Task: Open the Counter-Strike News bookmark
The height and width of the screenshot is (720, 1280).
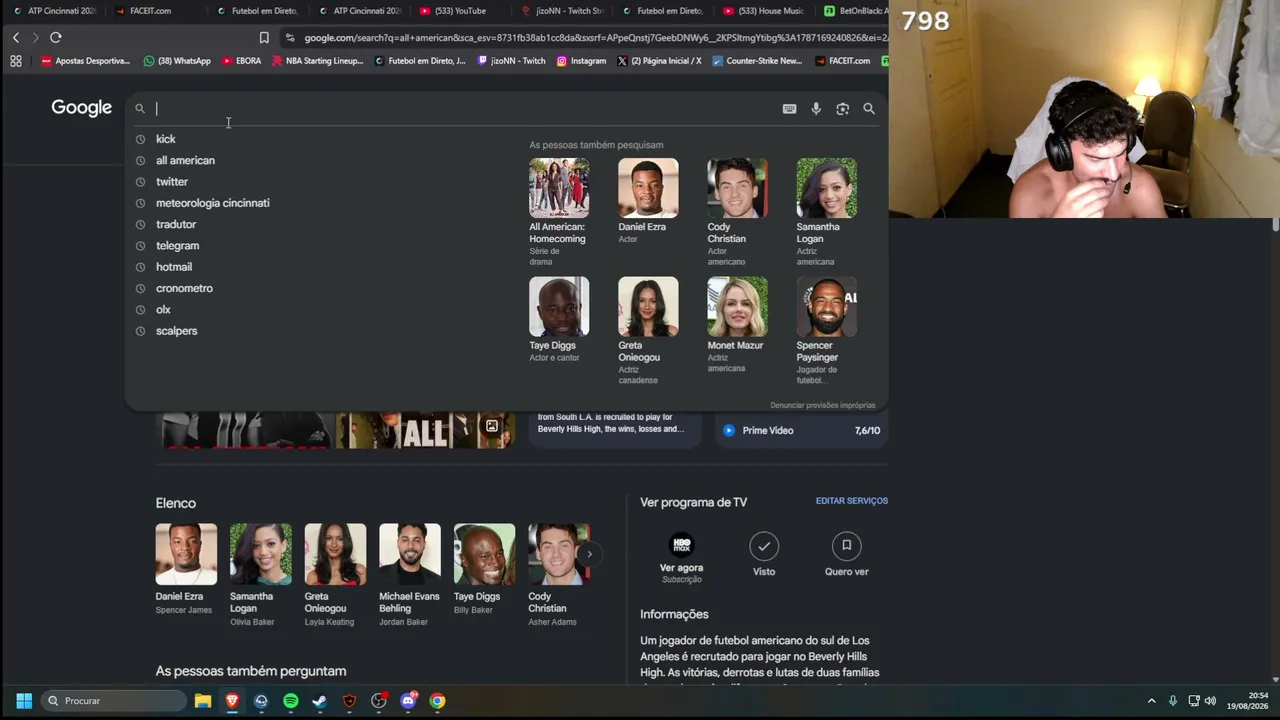Action: [756, 61]
